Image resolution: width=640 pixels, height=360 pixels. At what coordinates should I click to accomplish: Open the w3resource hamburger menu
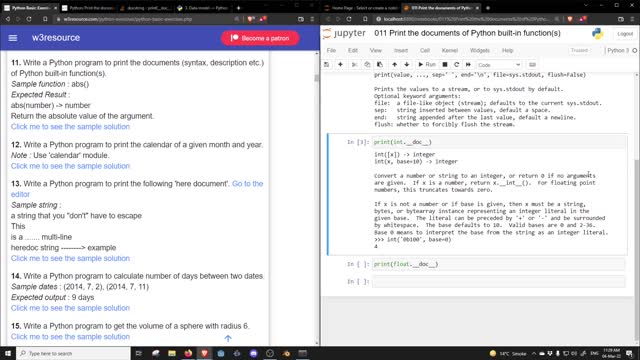pyautogui.click(x=13, y=38)
